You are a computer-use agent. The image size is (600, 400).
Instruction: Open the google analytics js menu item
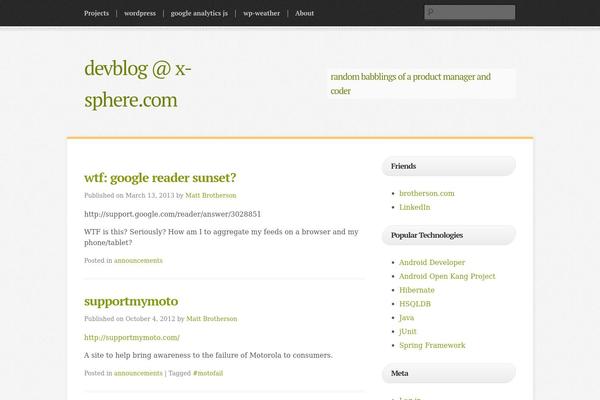[199, 13]
